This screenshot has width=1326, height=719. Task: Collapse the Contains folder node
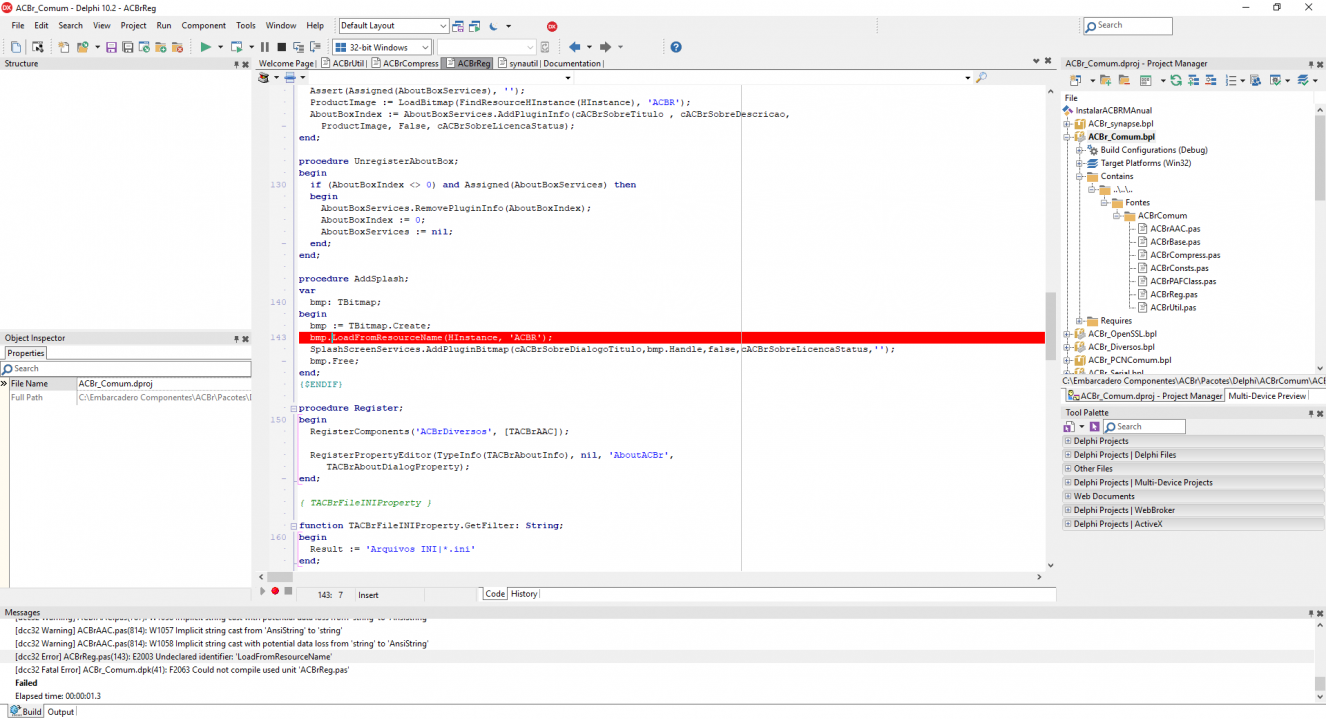[1081, 176]
